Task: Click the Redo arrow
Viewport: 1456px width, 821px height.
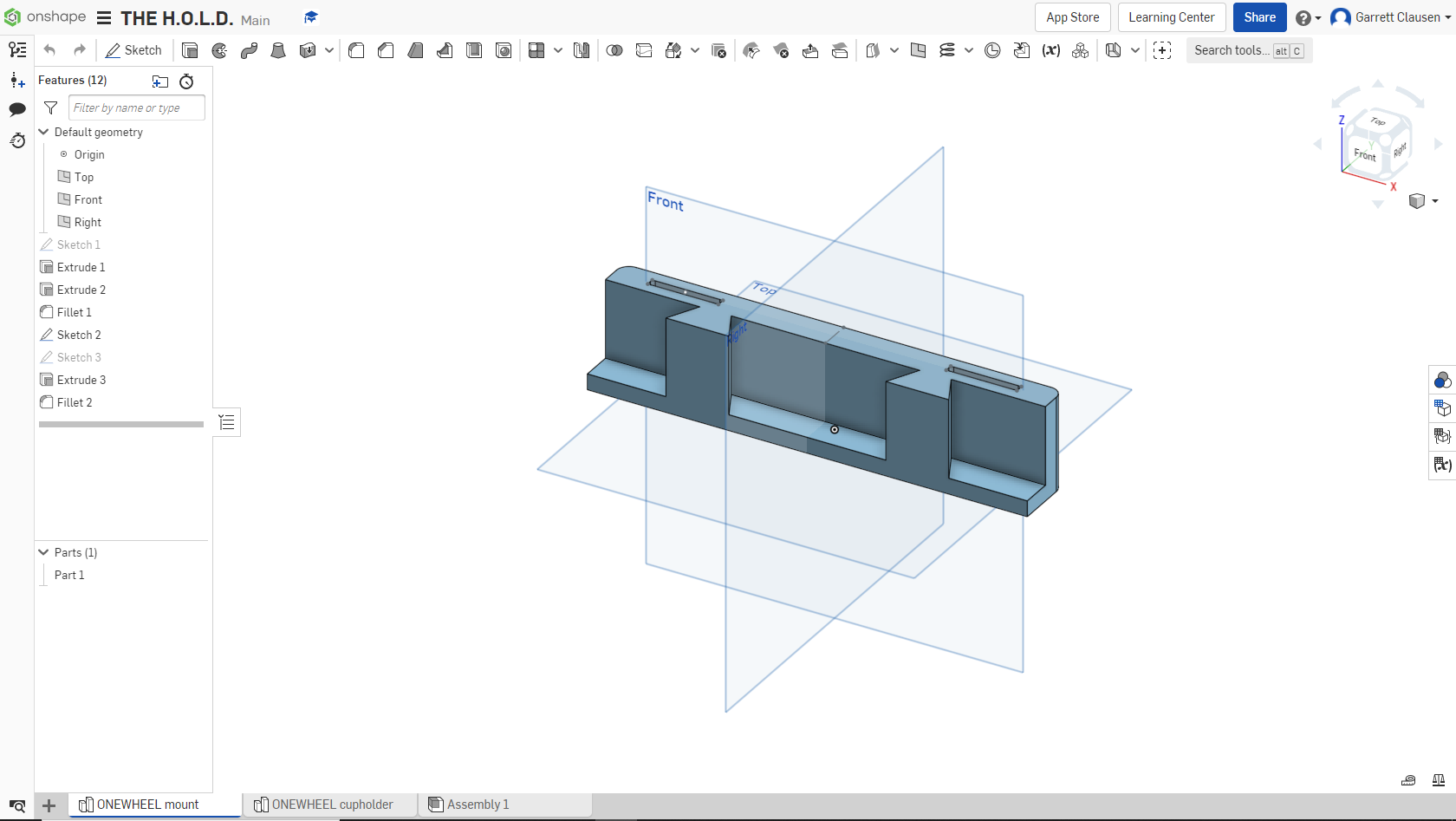Action: tap(80, 50)
